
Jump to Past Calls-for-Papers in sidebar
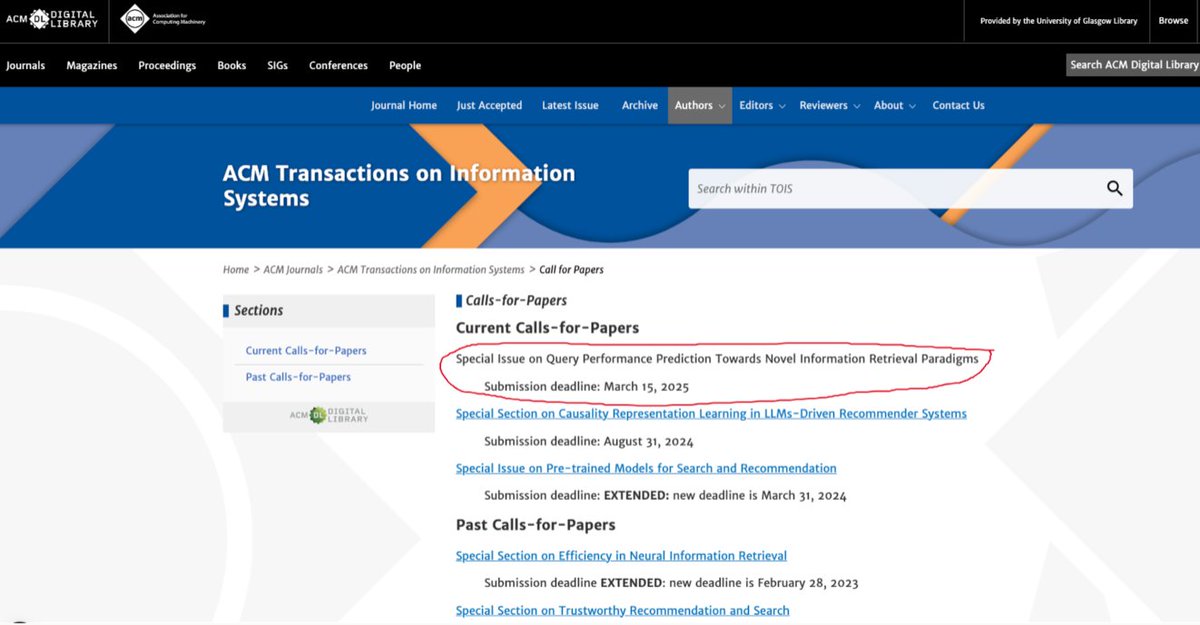coord(298,377)
